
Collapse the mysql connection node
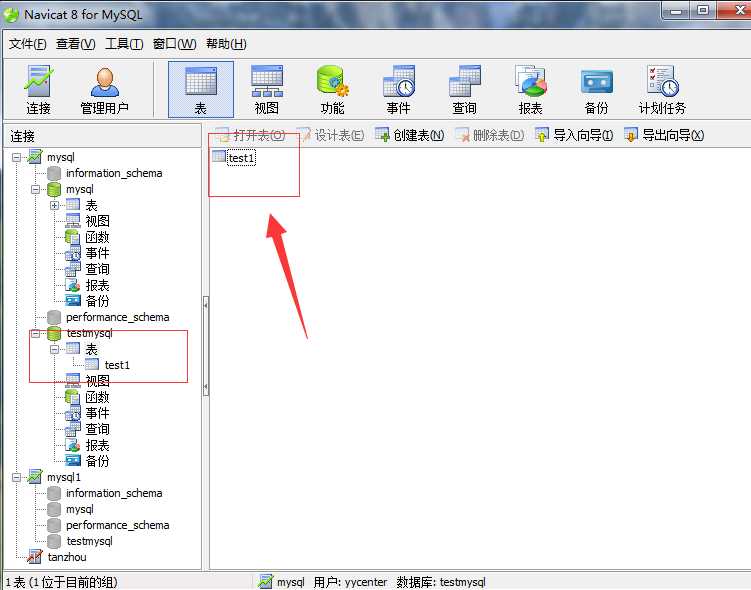(x=17, y=157)
